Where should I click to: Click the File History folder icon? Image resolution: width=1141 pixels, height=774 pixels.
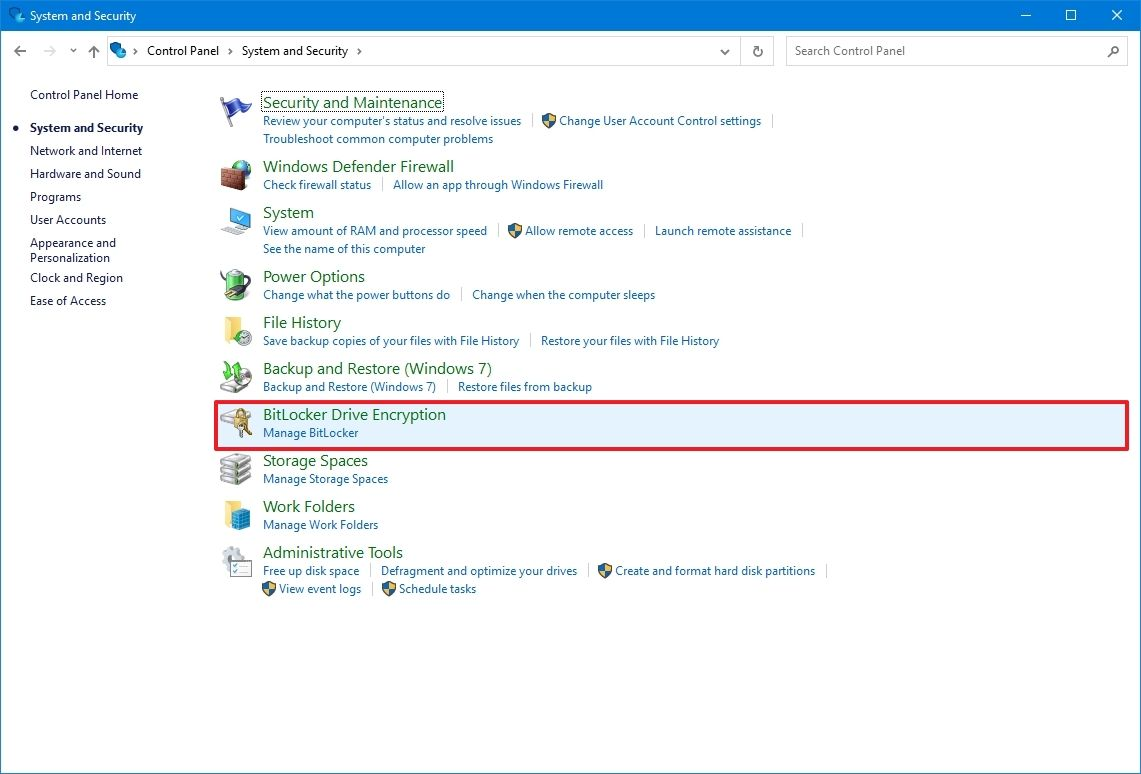(236, 331)
